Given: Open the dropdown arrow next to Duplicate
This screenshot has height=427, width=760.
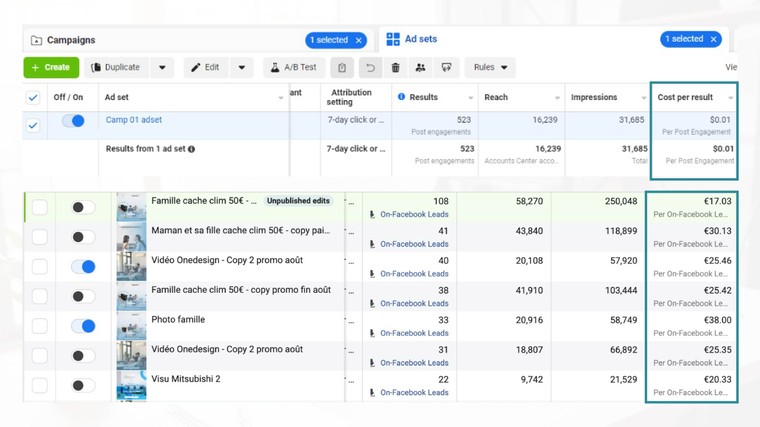Looking at the screenshot, I should [x=163, y=68].
